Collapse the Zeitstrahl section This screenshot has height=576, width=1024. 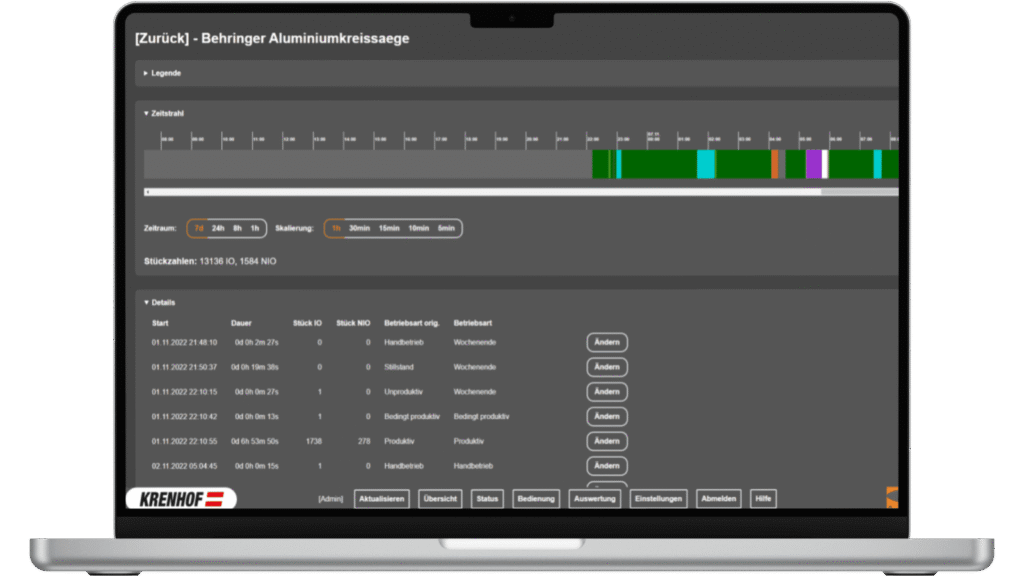(x=164, y=114)
